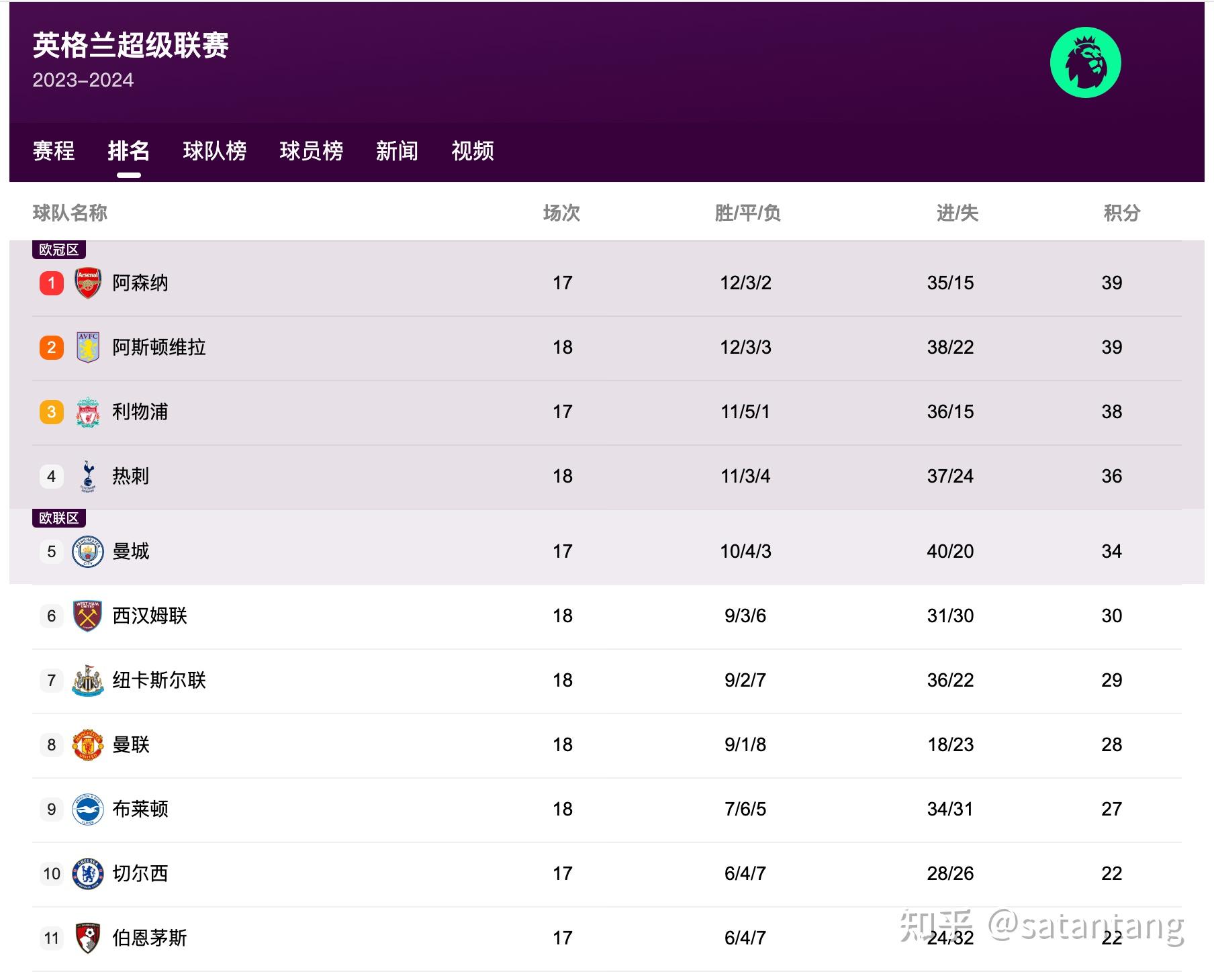Viewport: 1214px width, 980px height.
Task: Click the Arsenal club crest icon
Action: [x=87, y=283]
